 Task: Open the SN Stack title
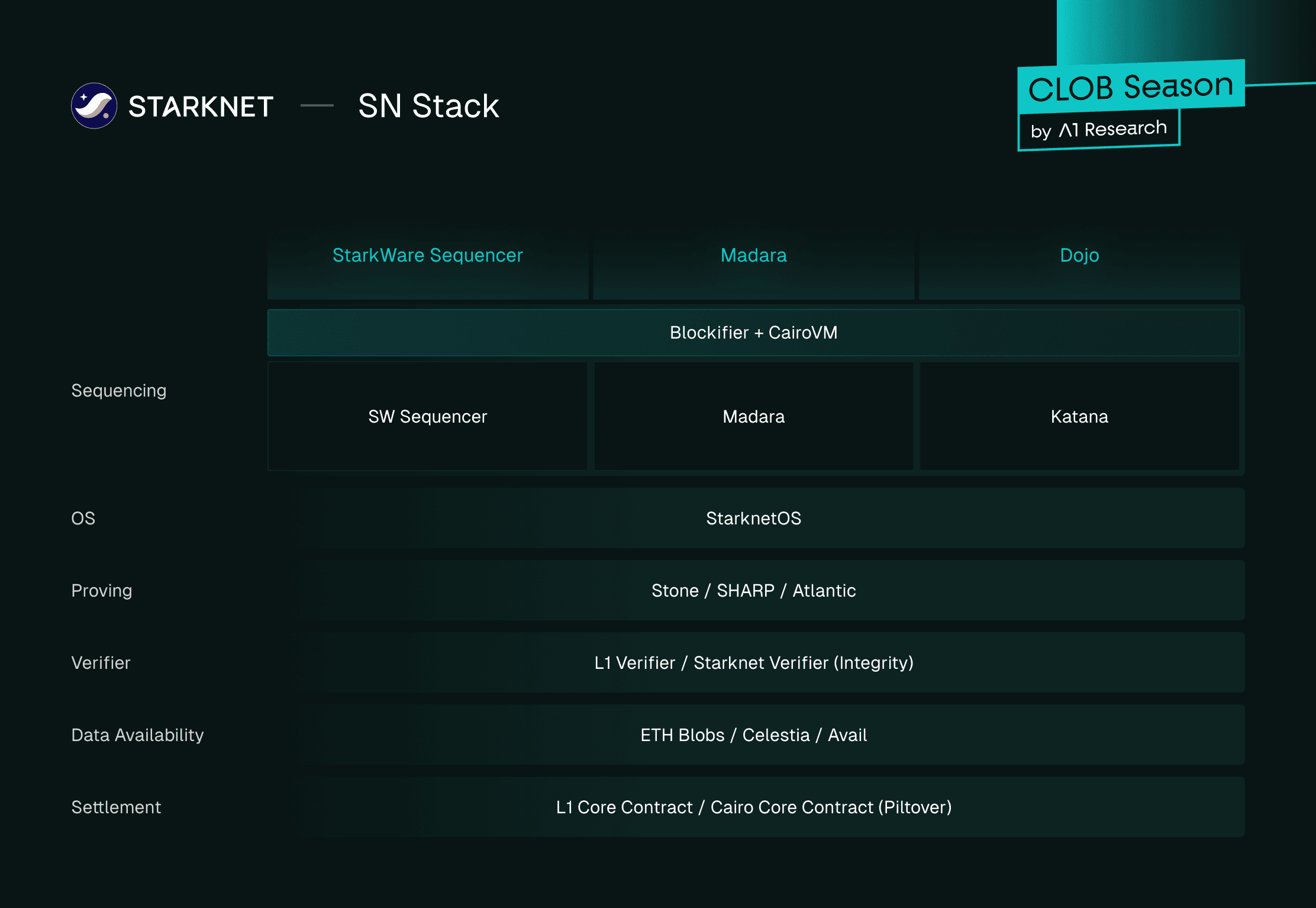pos(428,106)
